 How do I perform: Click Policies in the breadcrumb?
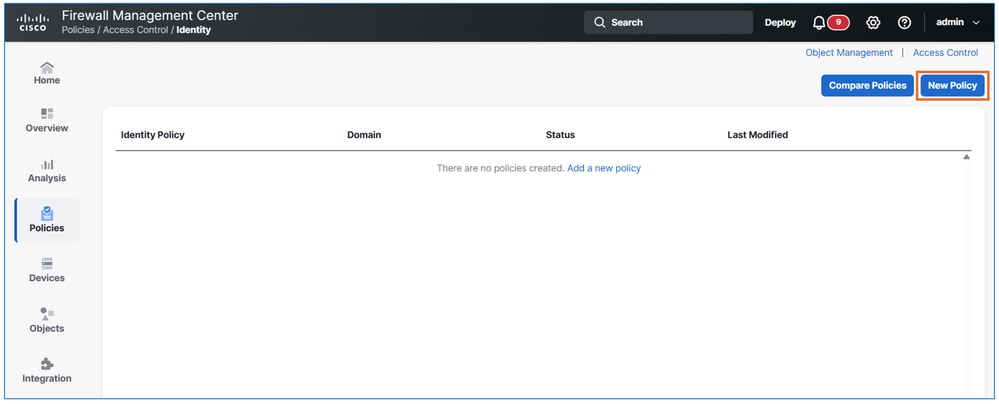coord(78,30)
